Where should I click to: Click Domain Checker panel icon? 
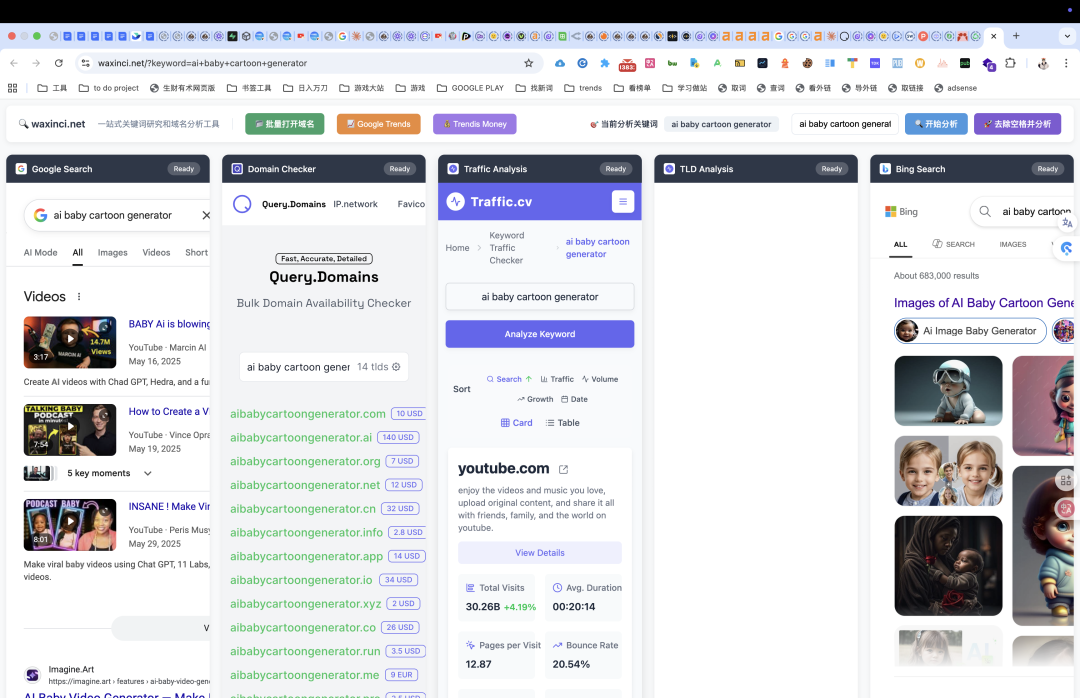click(237, 169)
